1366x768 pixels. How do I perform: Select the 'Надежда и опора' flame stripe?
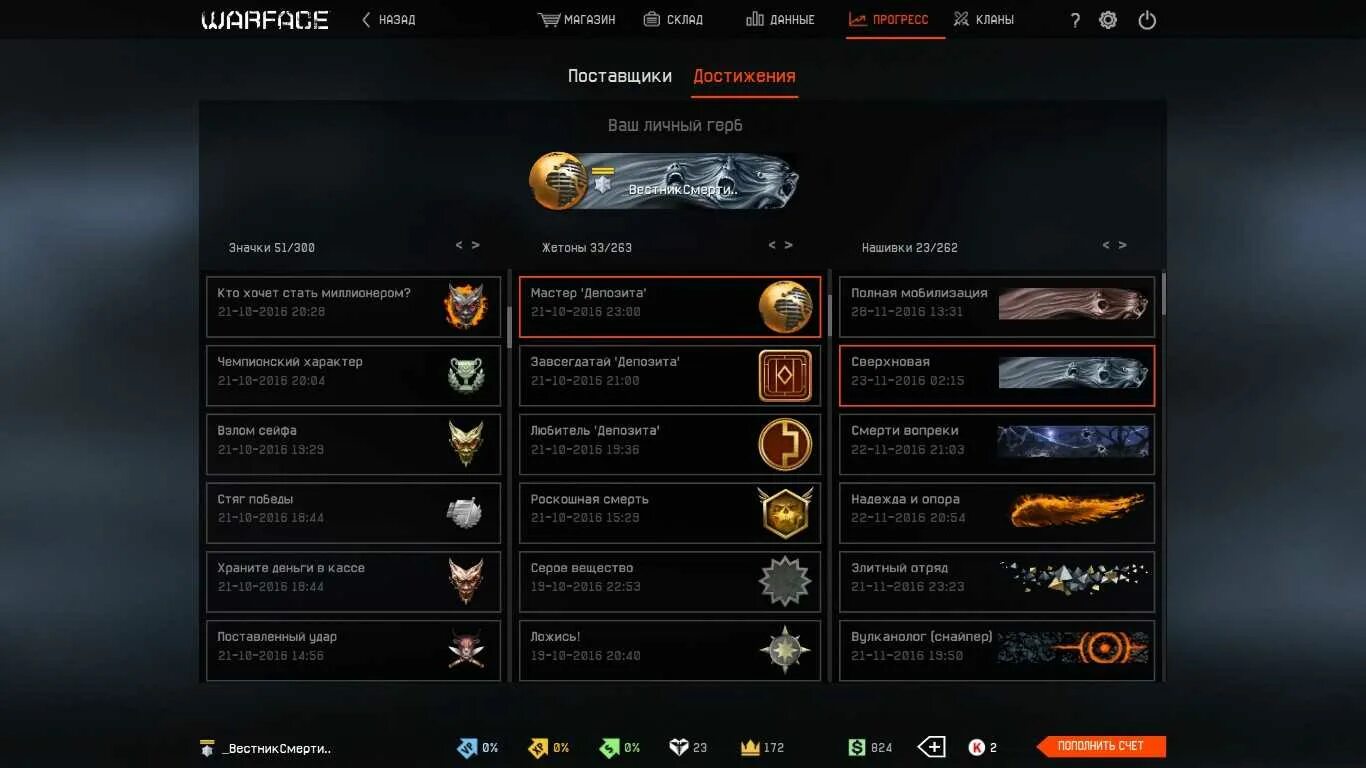point(997,514)
